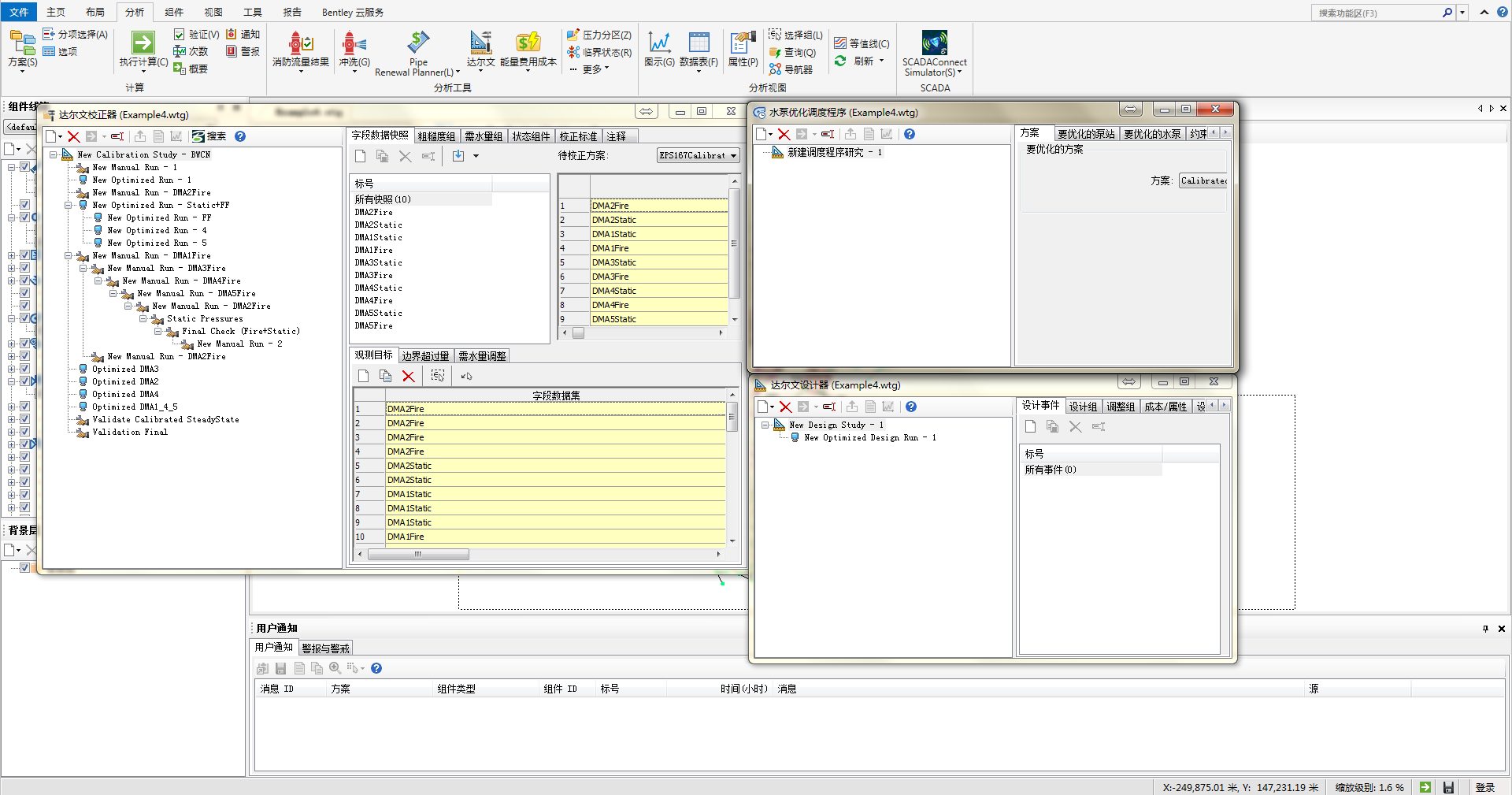Open 查询 queries tool
Viewport: 1512px width, 795px height.
pyautogui.click(x=792, y=52)
